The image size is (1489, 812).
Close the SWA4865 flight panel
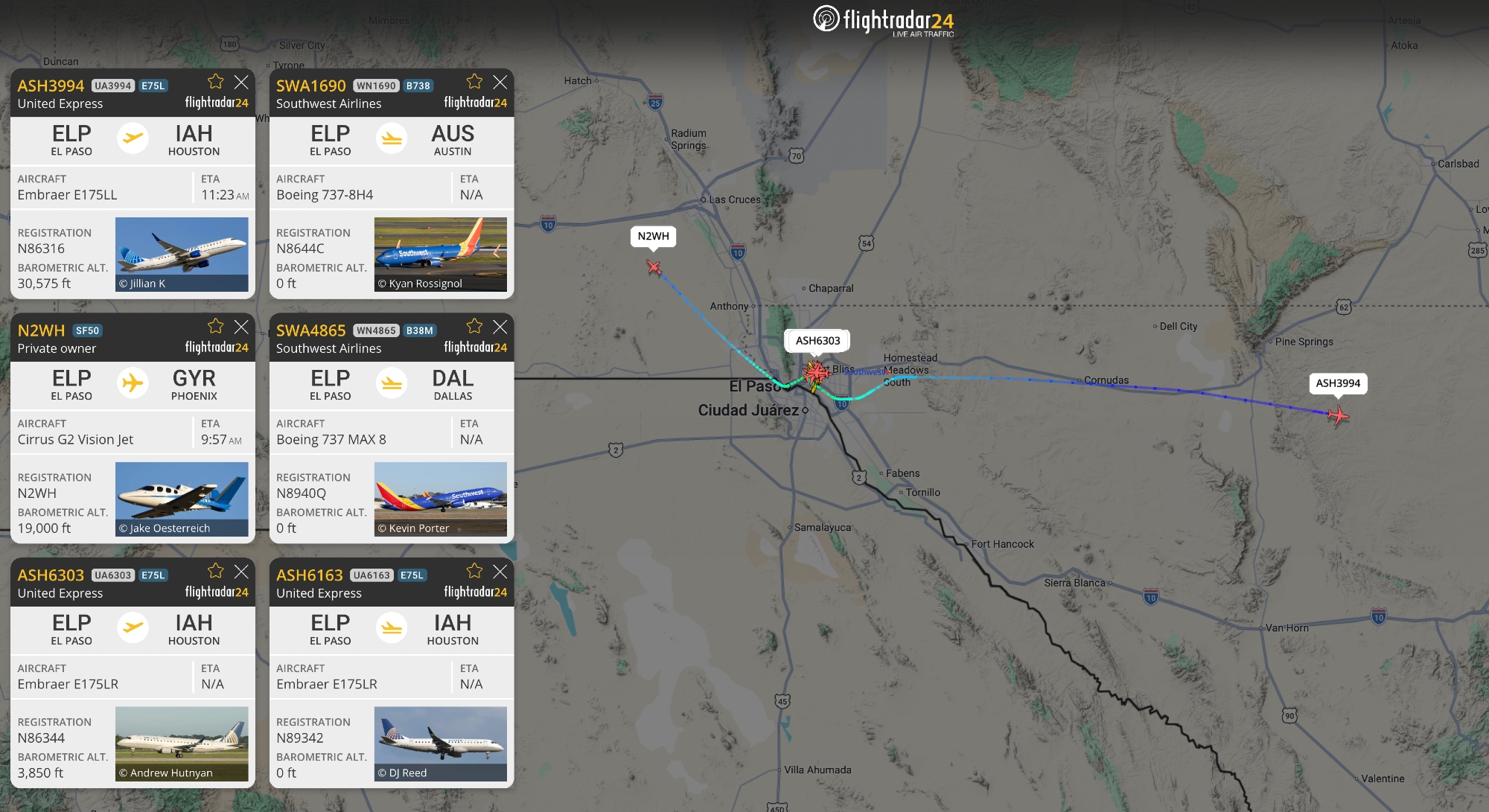pyautogui.click(x=500, y=327)
